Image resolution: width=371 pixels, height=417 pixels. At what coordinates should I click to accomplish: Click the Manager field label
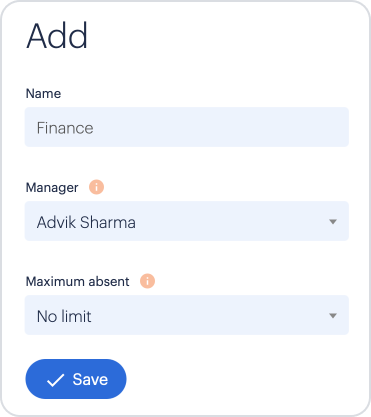pyautogui.click(x=52, y=188)
